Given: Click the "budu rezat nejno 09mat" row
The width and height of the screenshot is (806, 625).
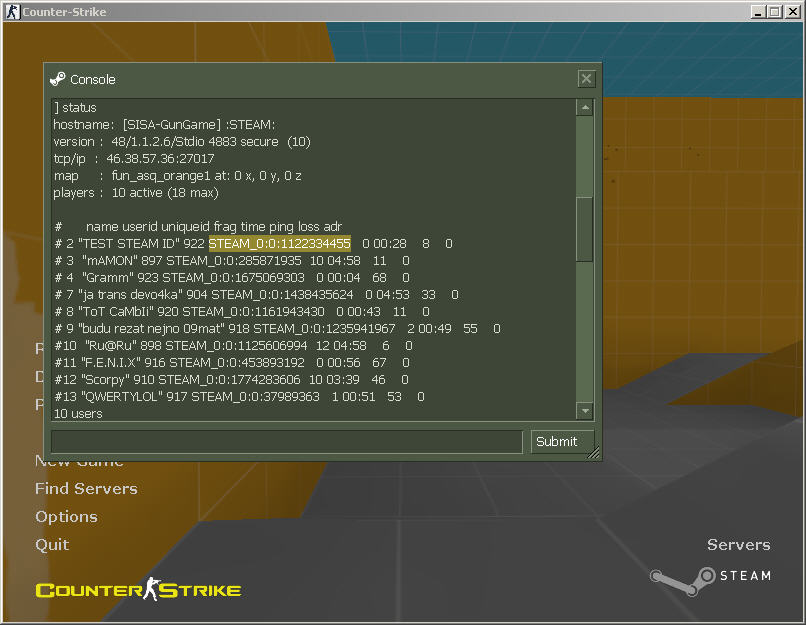Looking at the screenshot, I should coord(278,328).
